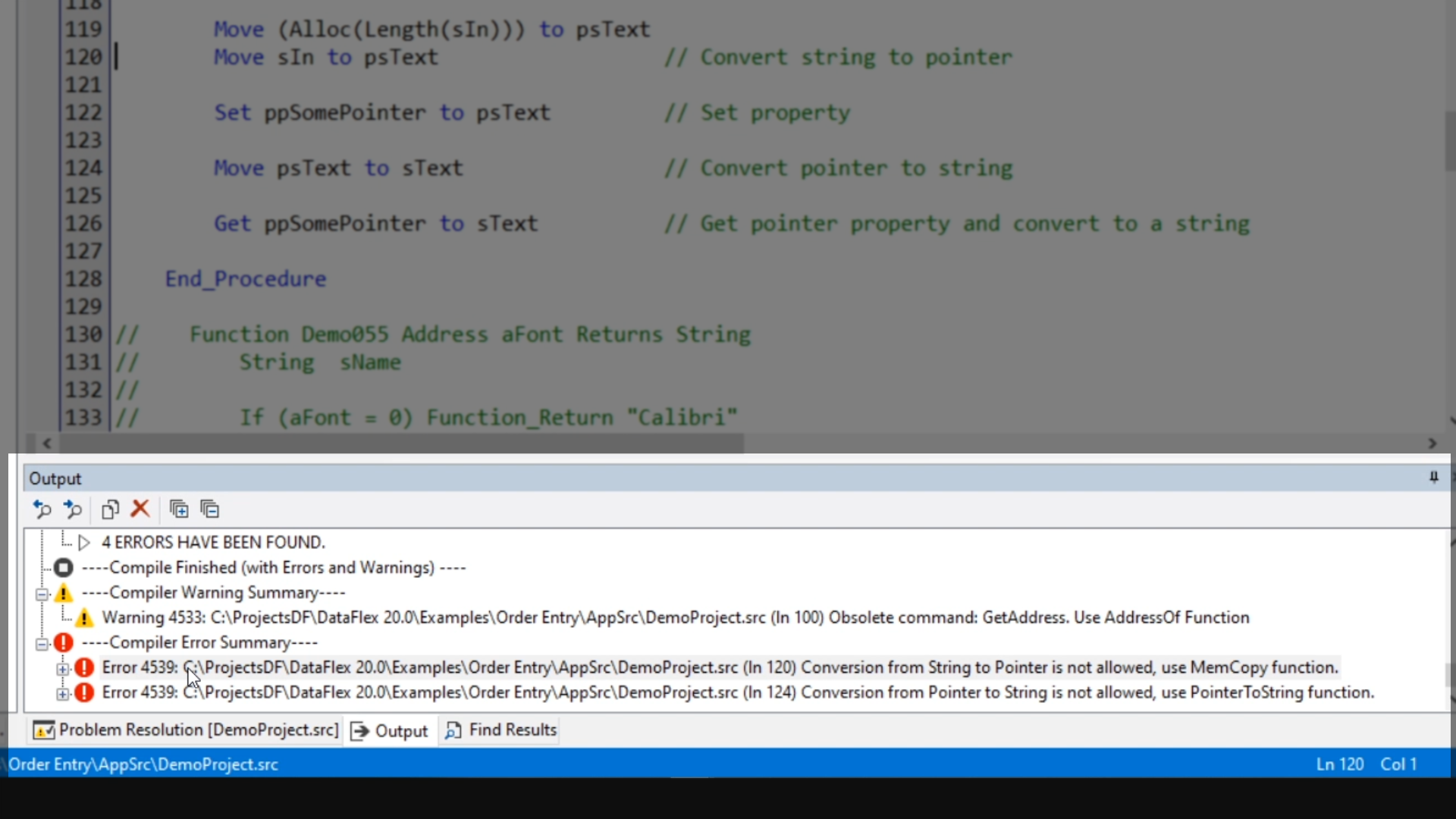Switch to the Find Results tab
The width and height of the screenshot is (1456, 819).
(x=501, y=730)
